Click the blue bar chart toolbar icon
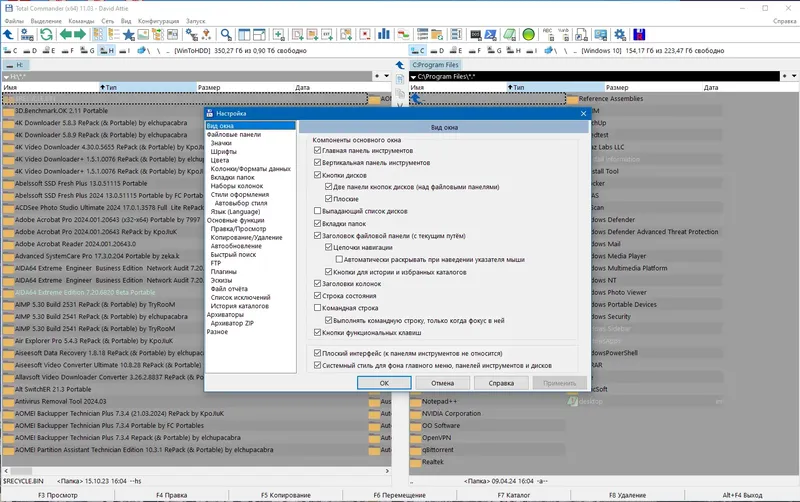This screenshot has height=502, width=800. (x=383, y=35)
